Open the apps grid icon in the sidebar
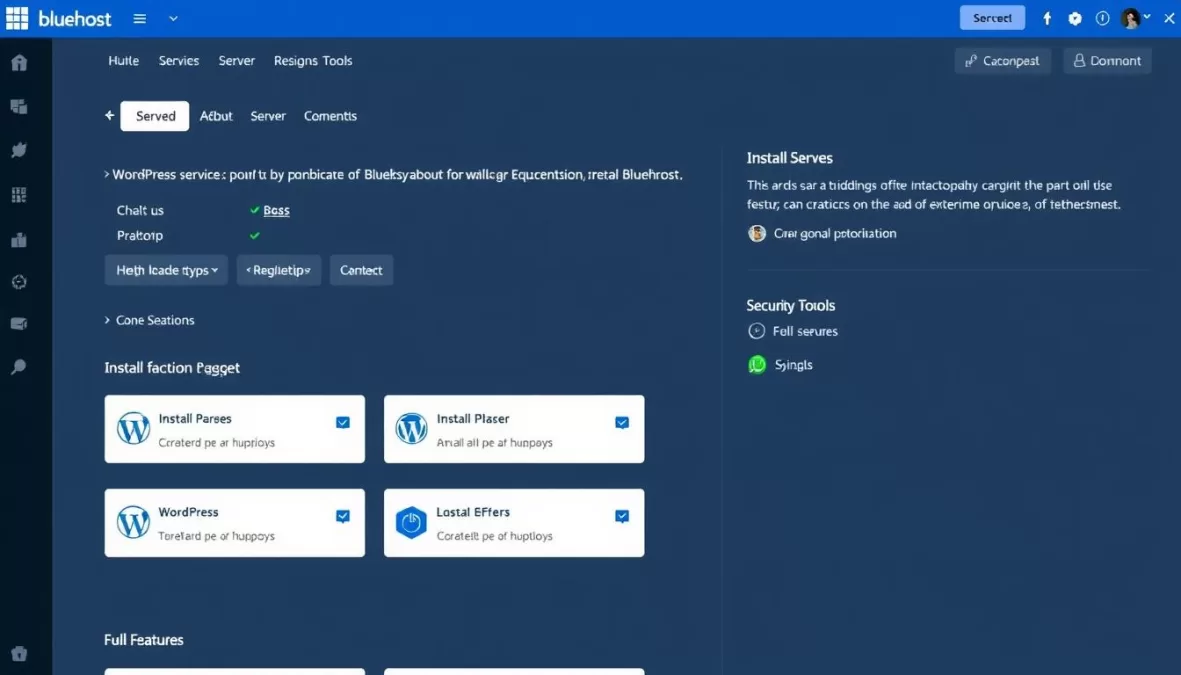Viewport: 1181px width, 675px height. coord(18,194)
